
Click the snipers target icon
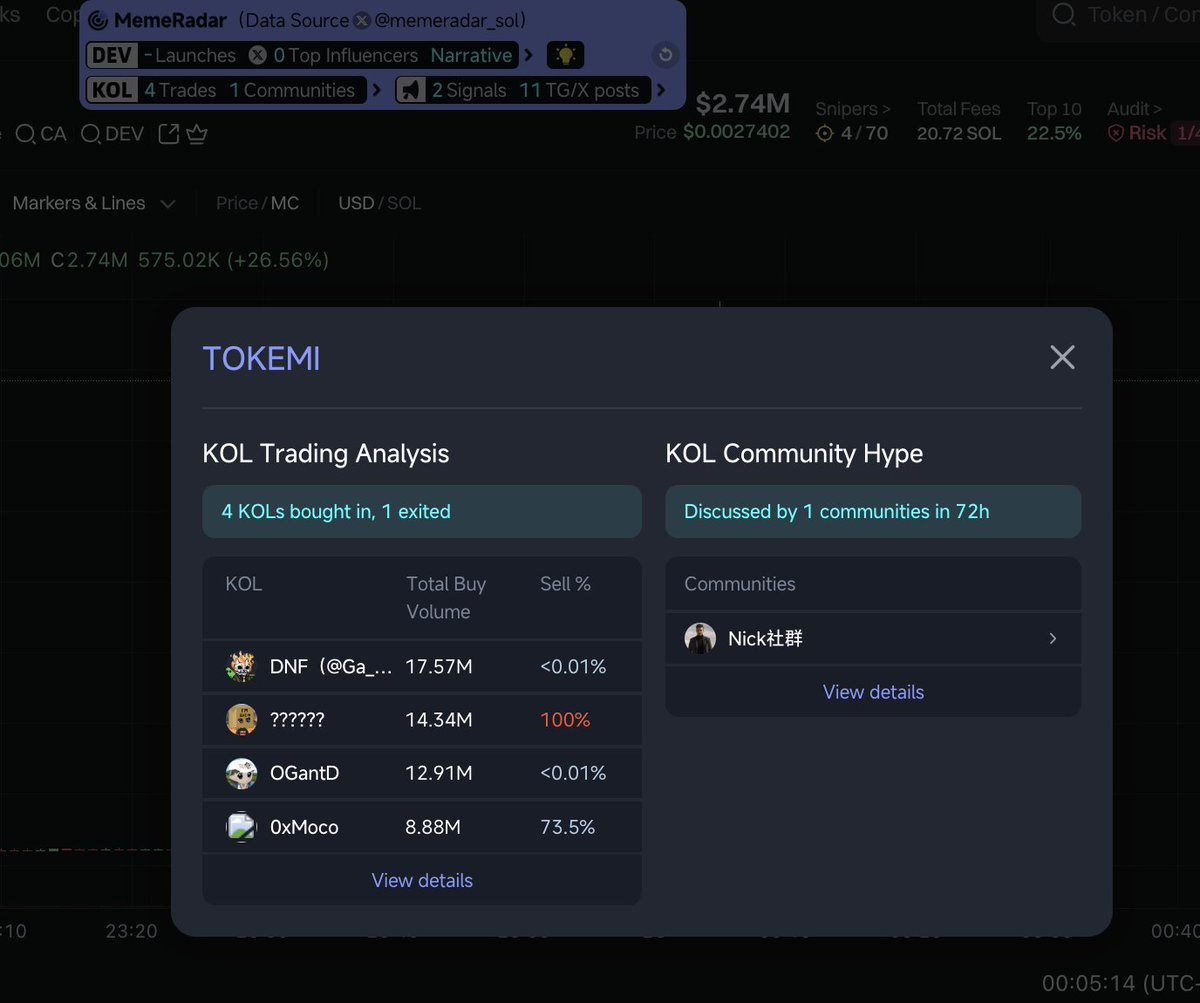pos(825,133)
